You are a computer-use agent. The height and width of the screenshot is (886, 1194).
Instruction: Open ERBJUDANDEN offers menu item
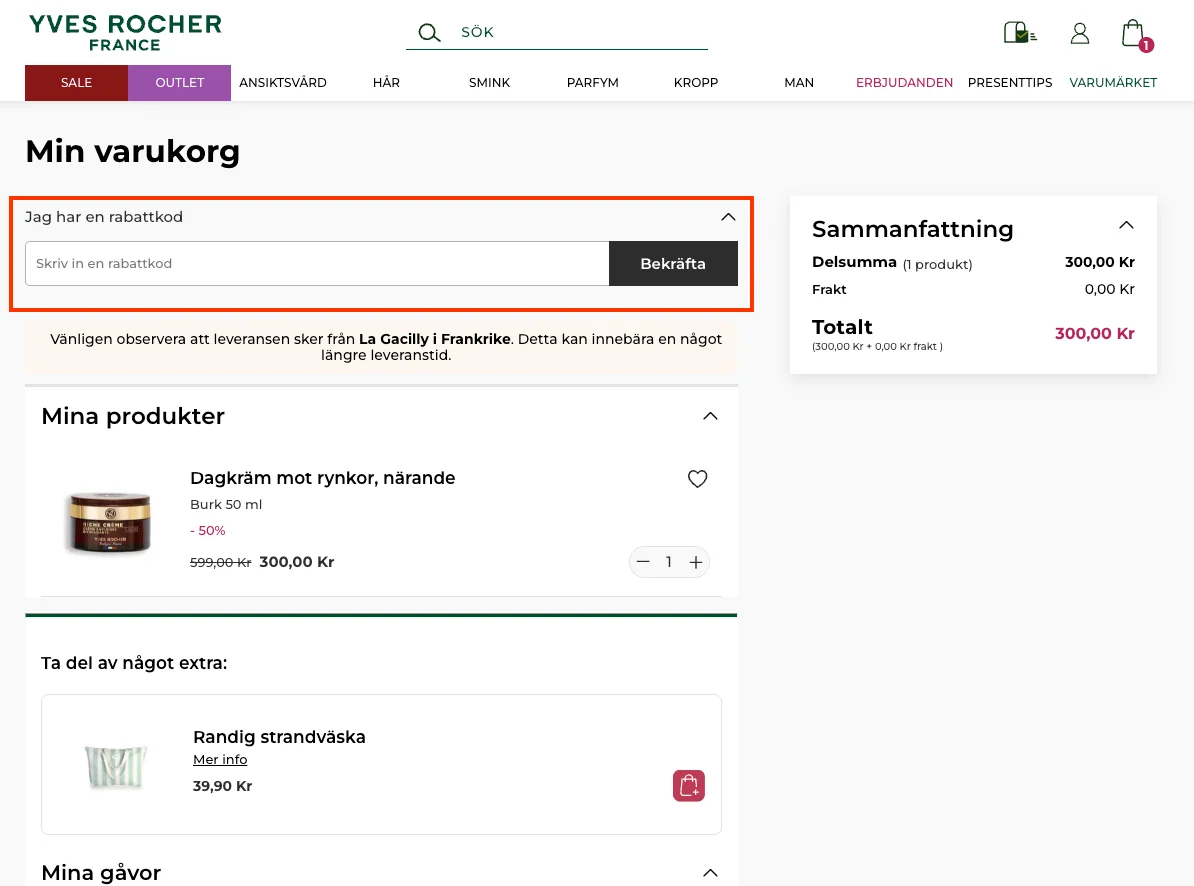904,82
